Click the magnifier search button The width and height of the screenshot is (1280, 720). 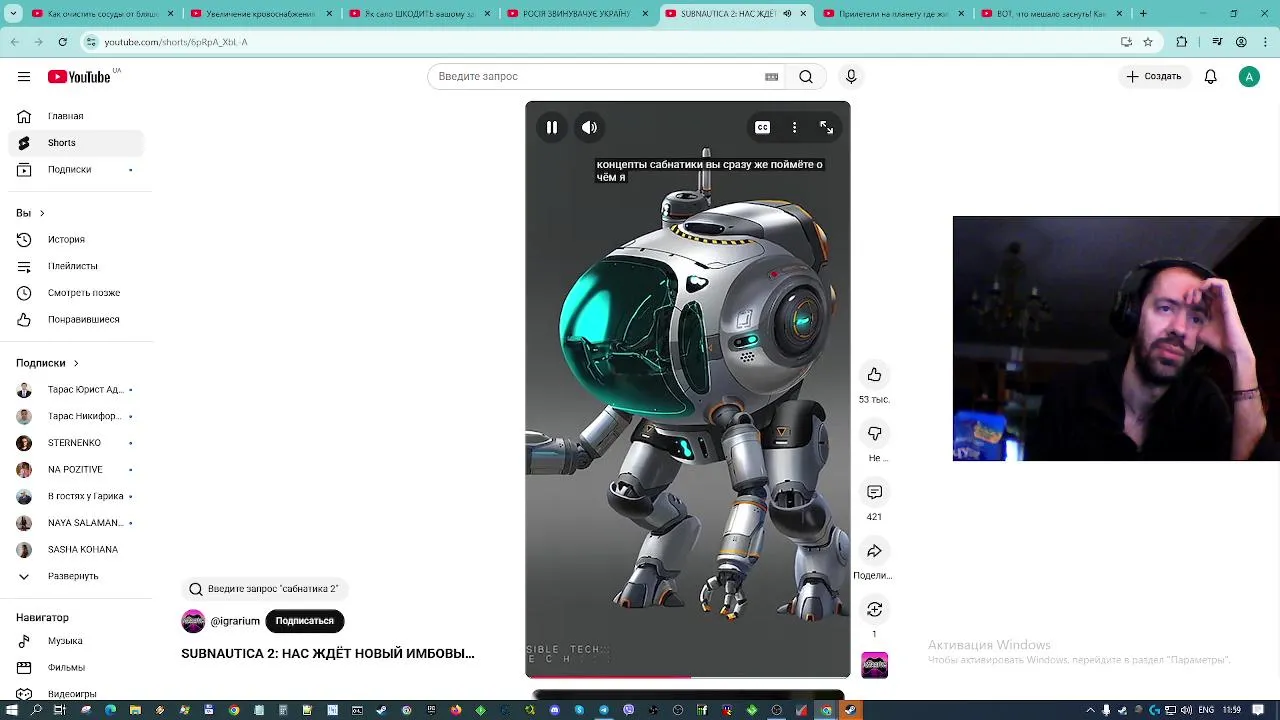click(x=806, y=77)
